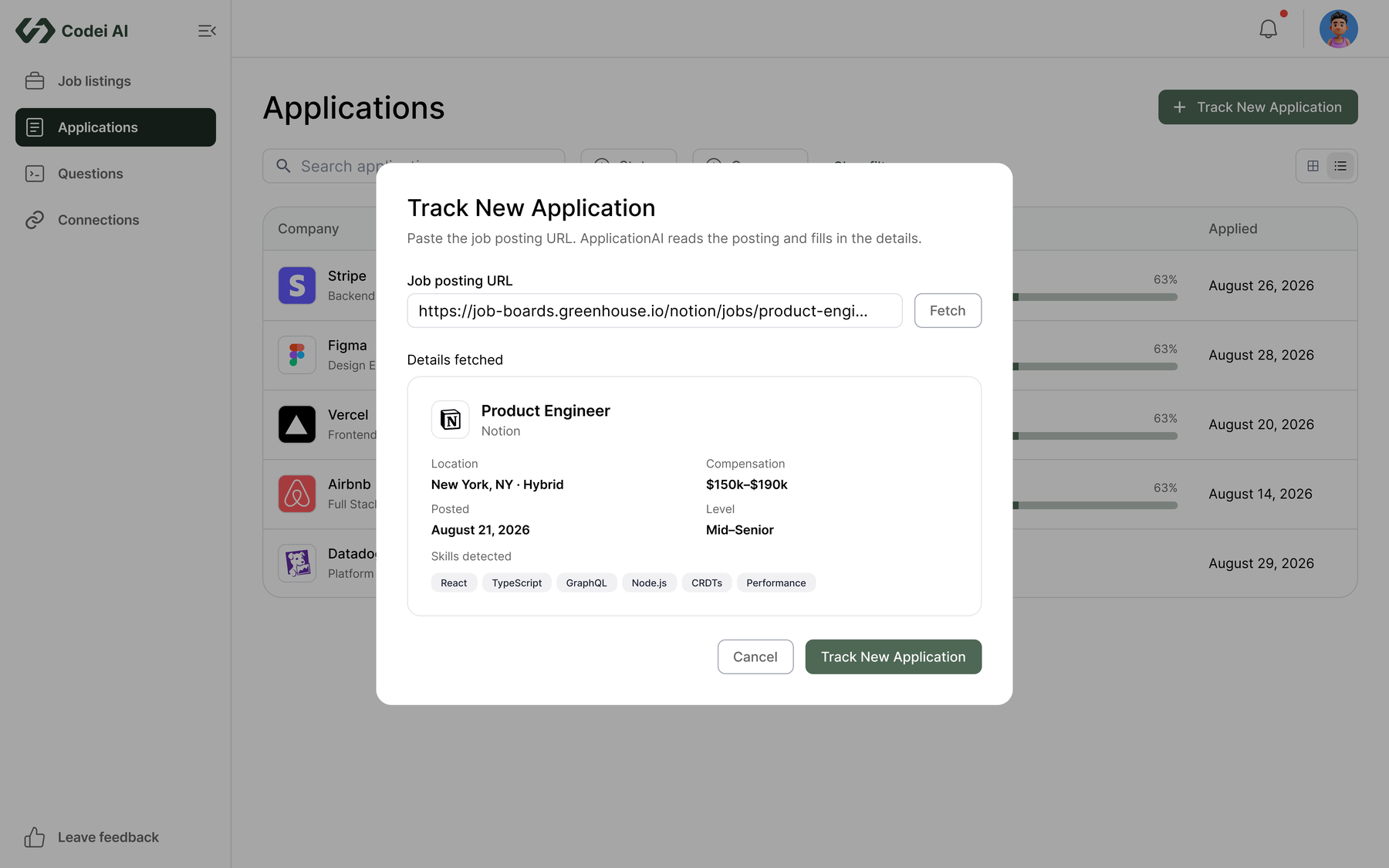
Task: Focus the Search applications field
Action: (414, 166)
